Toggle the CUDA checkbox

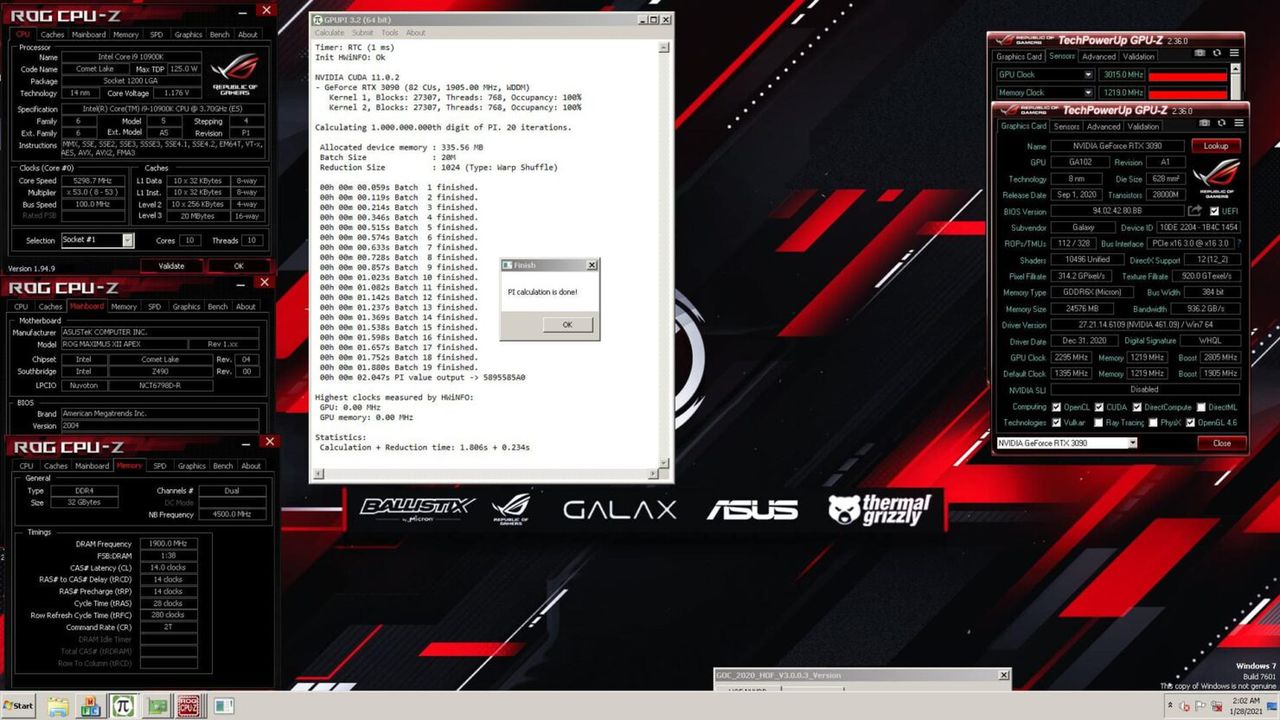click(x=1100, y=407)
